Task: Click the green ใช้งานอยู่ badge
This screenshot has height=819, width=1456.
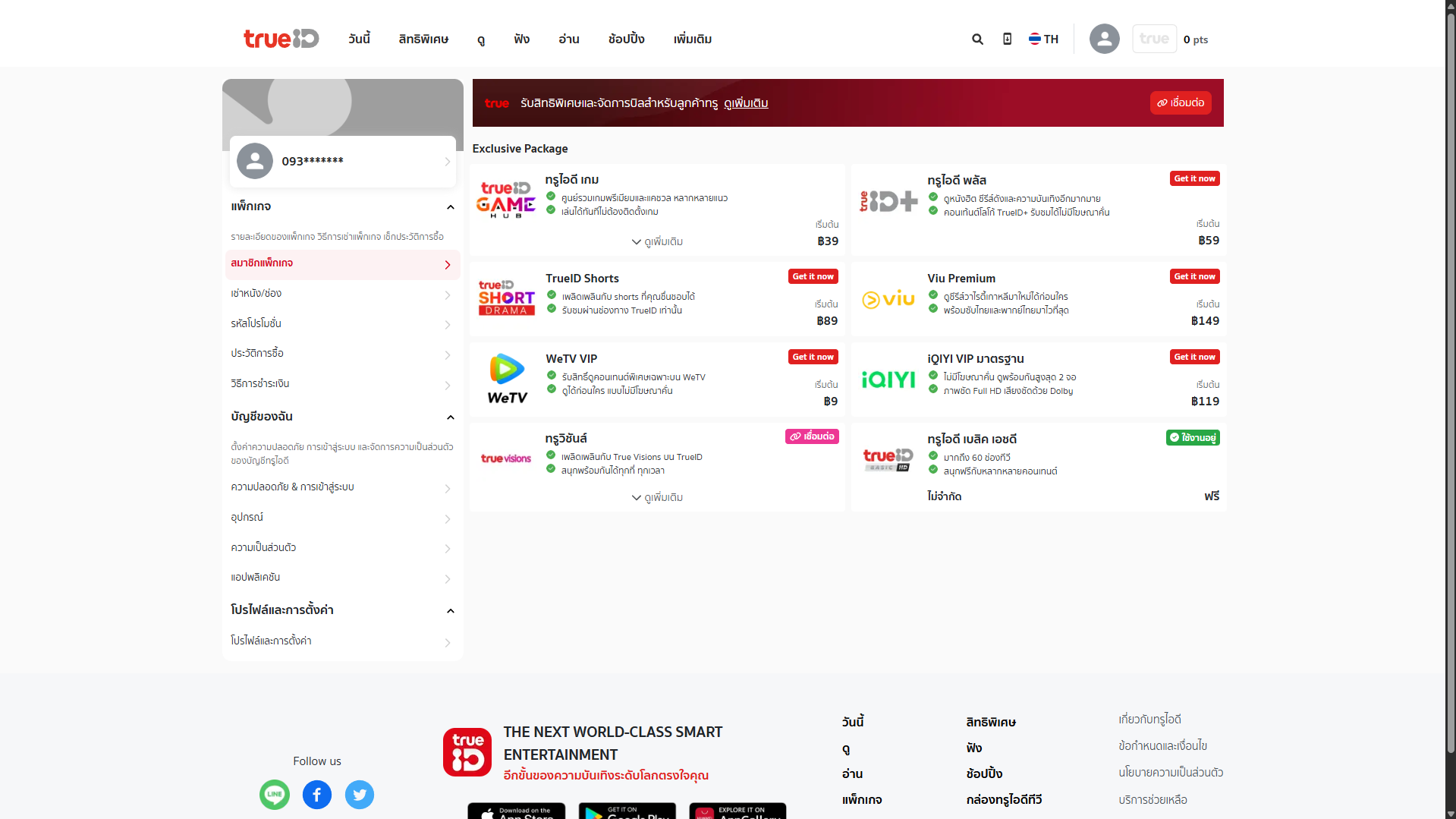Action: click(1193, 438)
